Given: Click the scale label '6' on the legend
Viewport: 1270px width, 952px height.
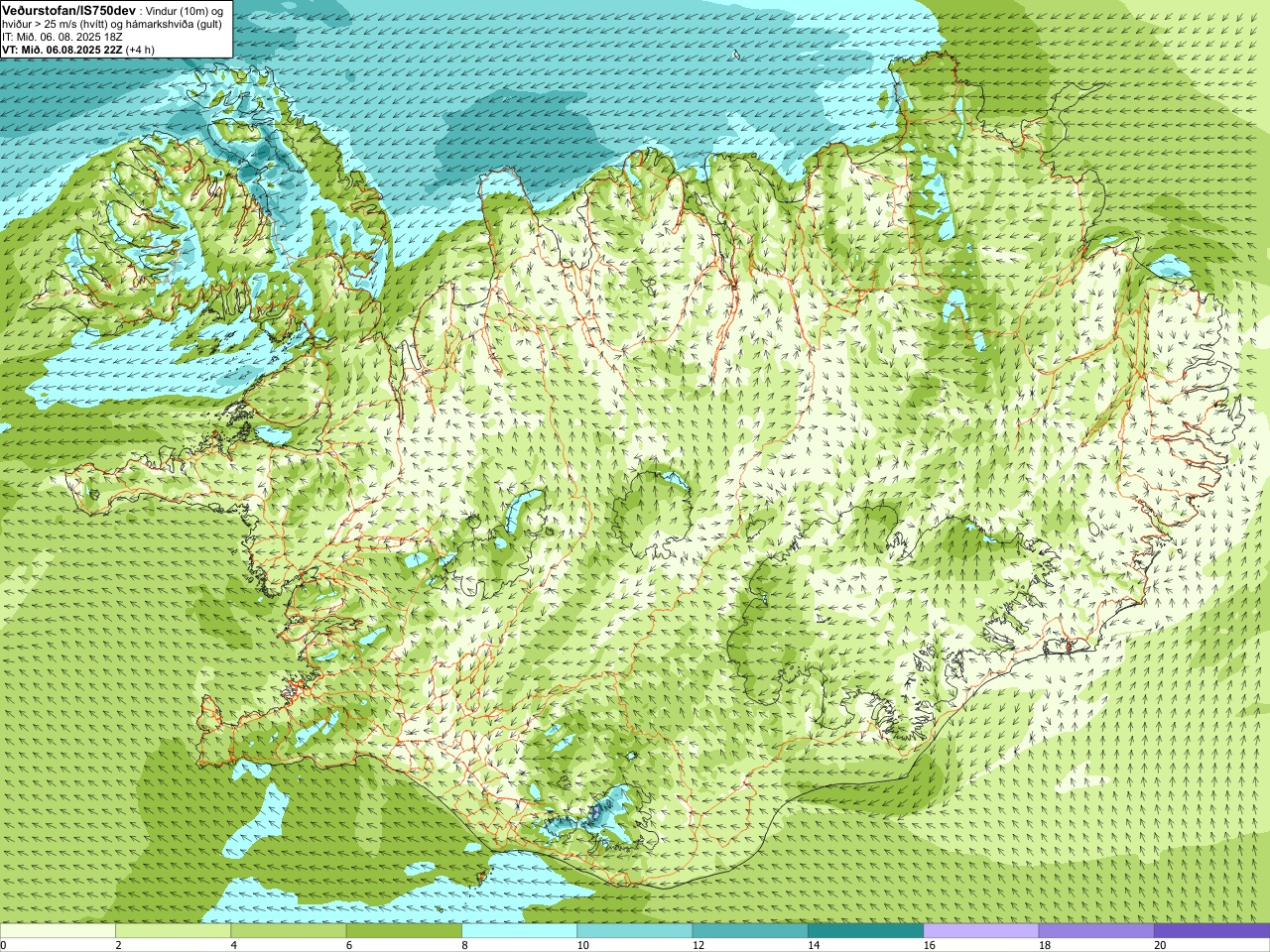Looking at the screenshot, I should [x=349, y=945].
